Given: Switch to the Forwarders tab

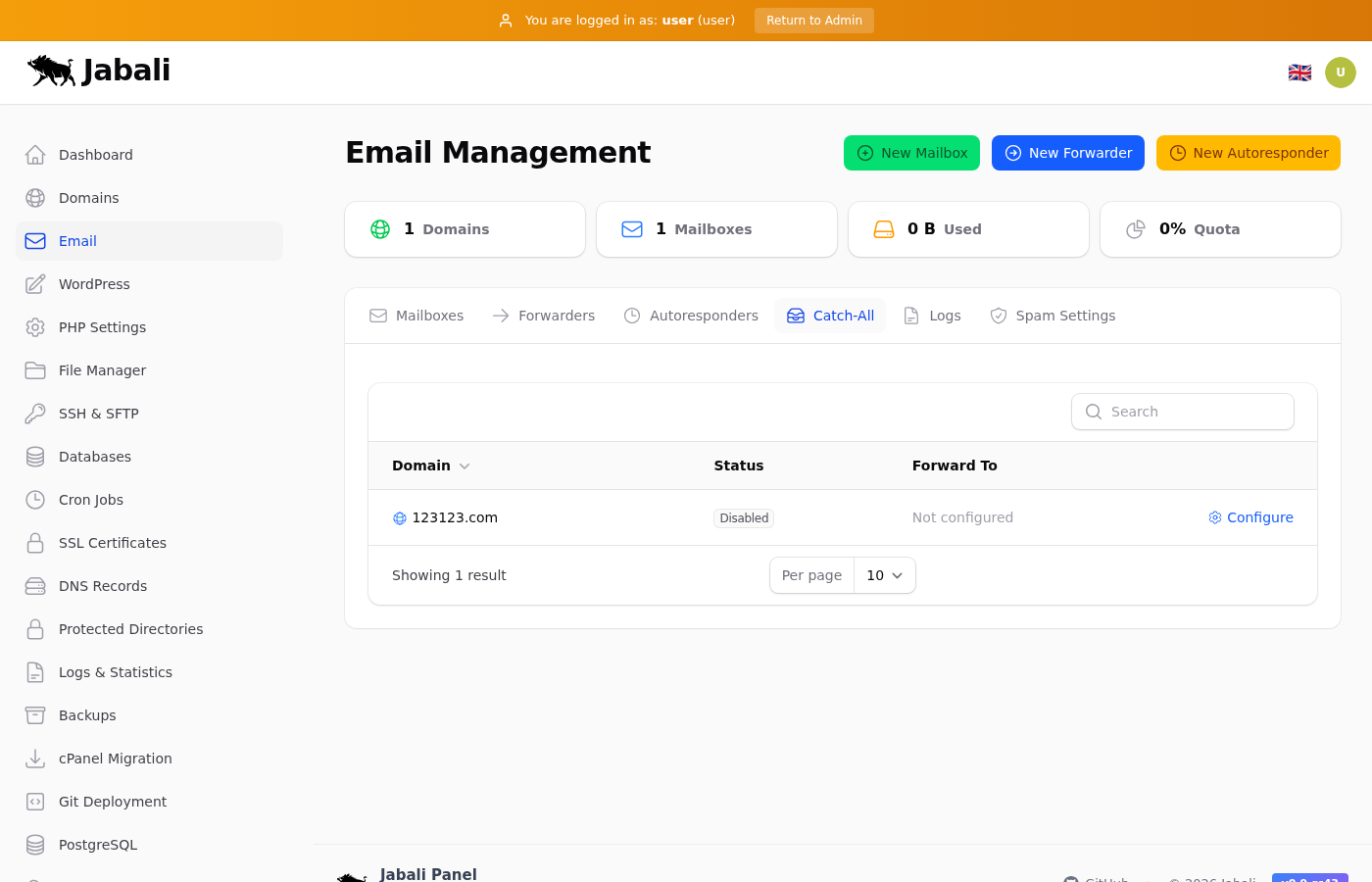Looking at the screenshot, I should coord(544,316).
